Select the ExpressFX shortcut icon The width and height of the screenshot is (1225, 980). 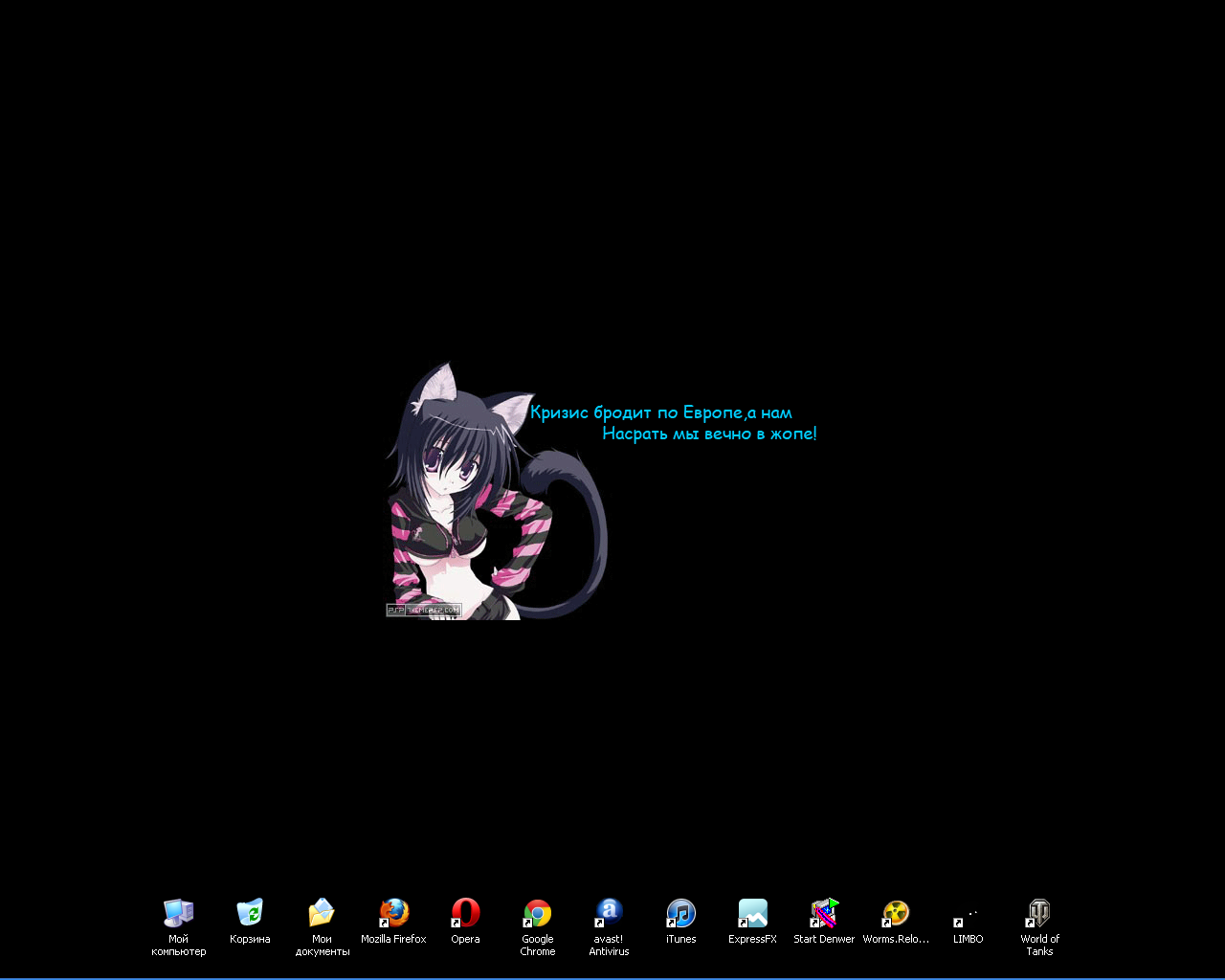[x=752, y=913]
